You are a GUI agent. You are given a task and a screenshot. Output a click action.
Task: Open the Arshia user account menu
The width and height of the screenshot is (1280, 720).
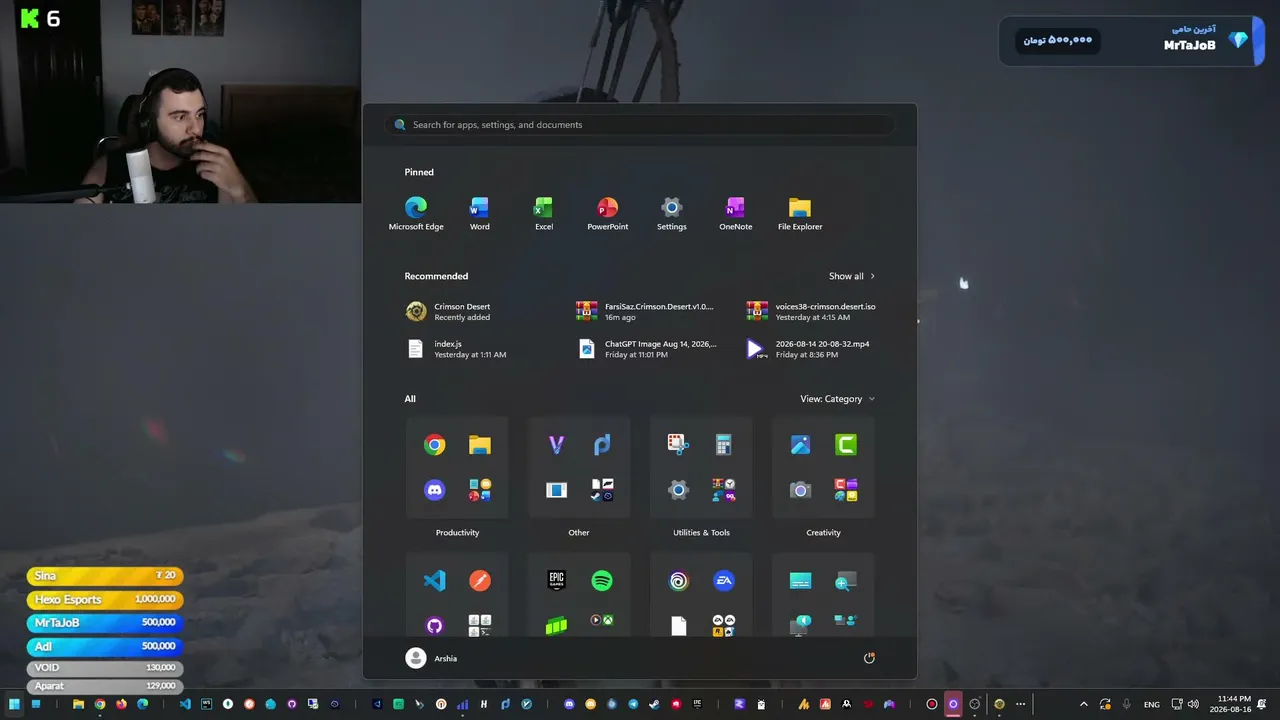click(x=432, y=658)
